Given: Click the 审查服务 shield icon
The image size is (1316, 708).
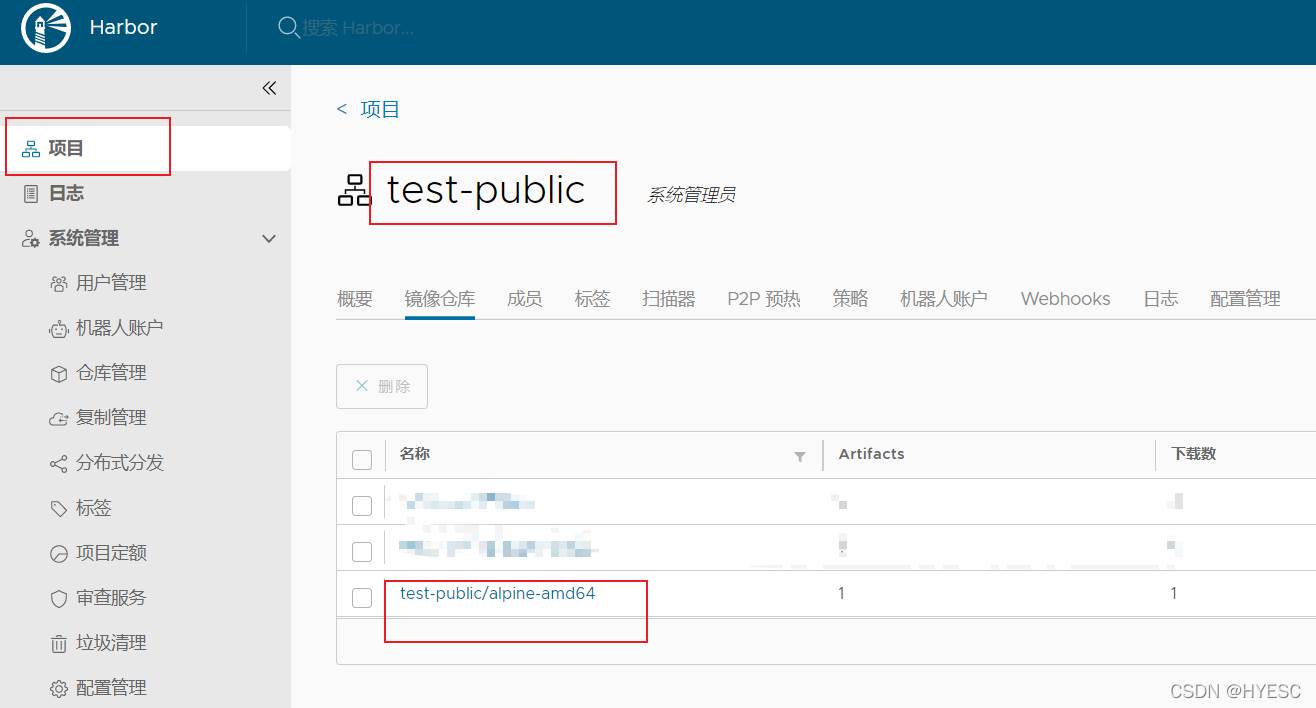Looking at the screenshot, I should coord(58,598).
